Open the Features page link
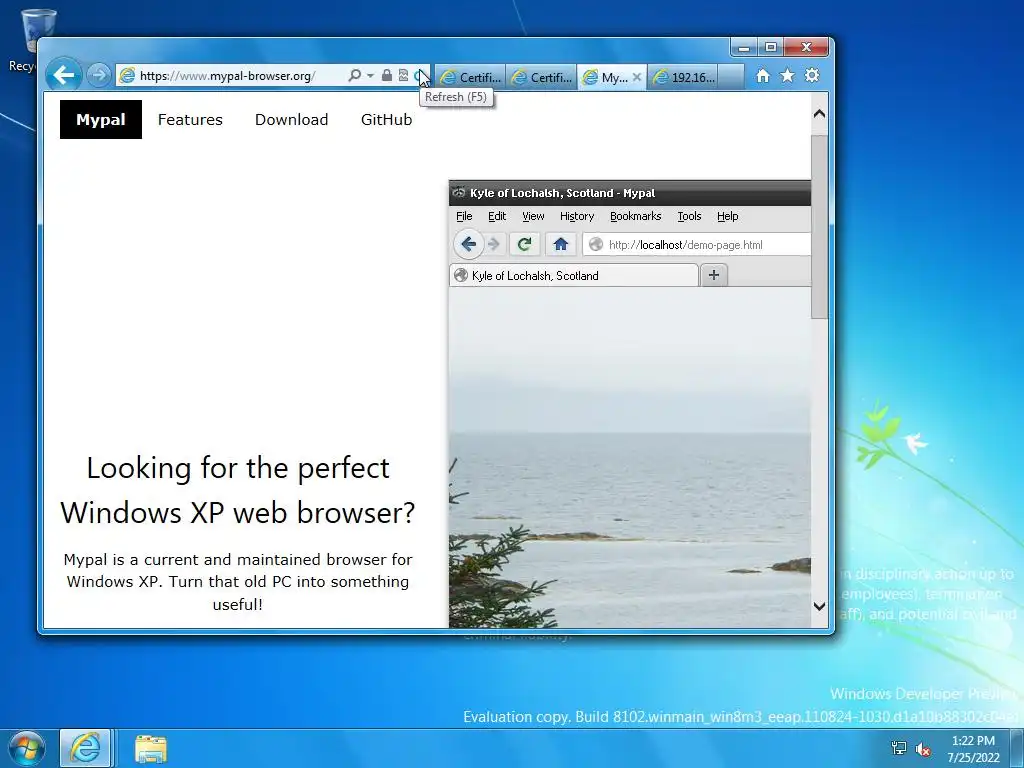This screenshot has height=768, width=1024. tap(190, 120)
